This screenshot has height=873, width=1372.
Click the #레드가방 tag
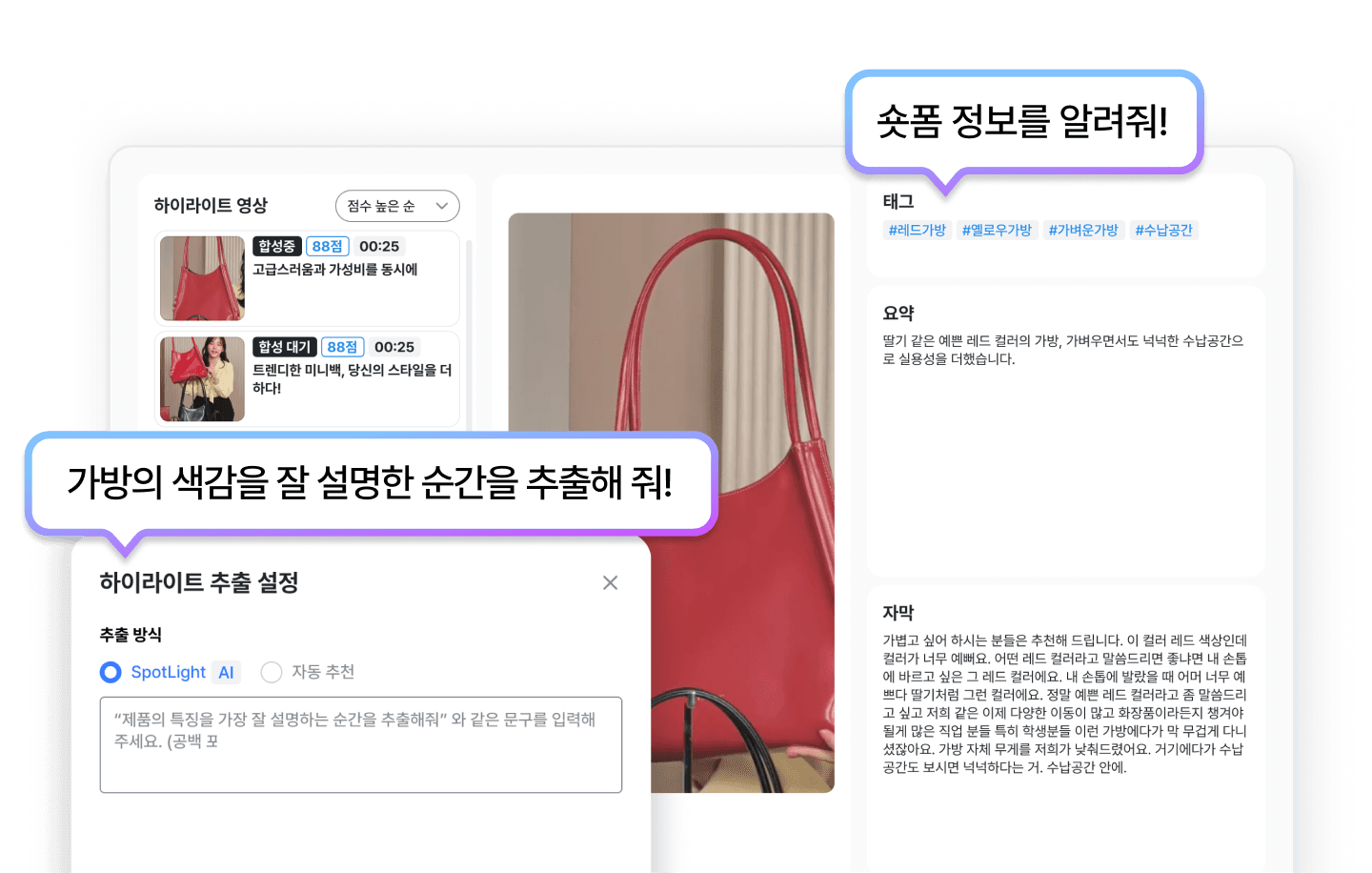(917, 230)
